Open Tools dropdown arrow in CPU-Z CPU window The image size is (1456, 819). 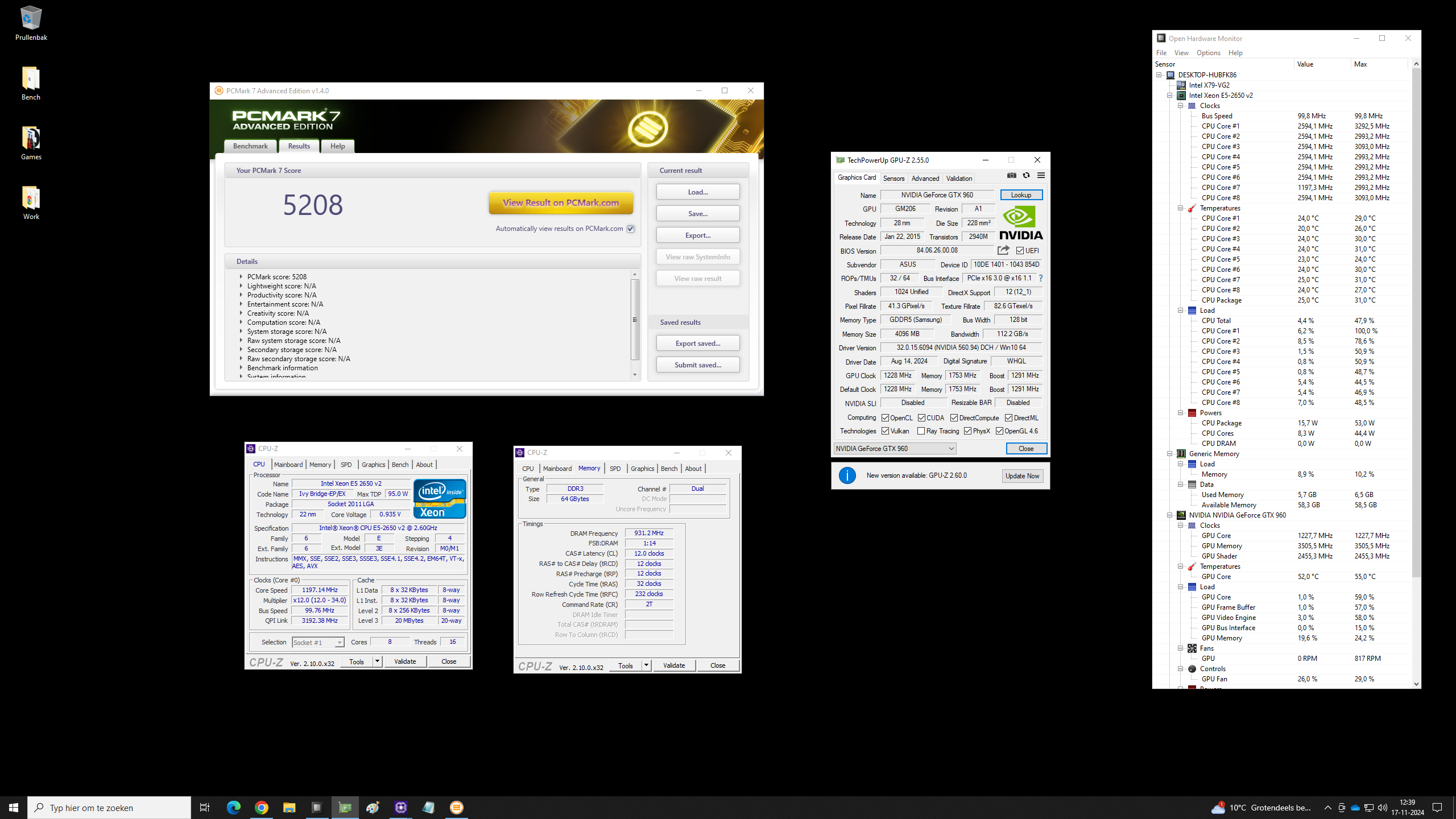point(377,661)
